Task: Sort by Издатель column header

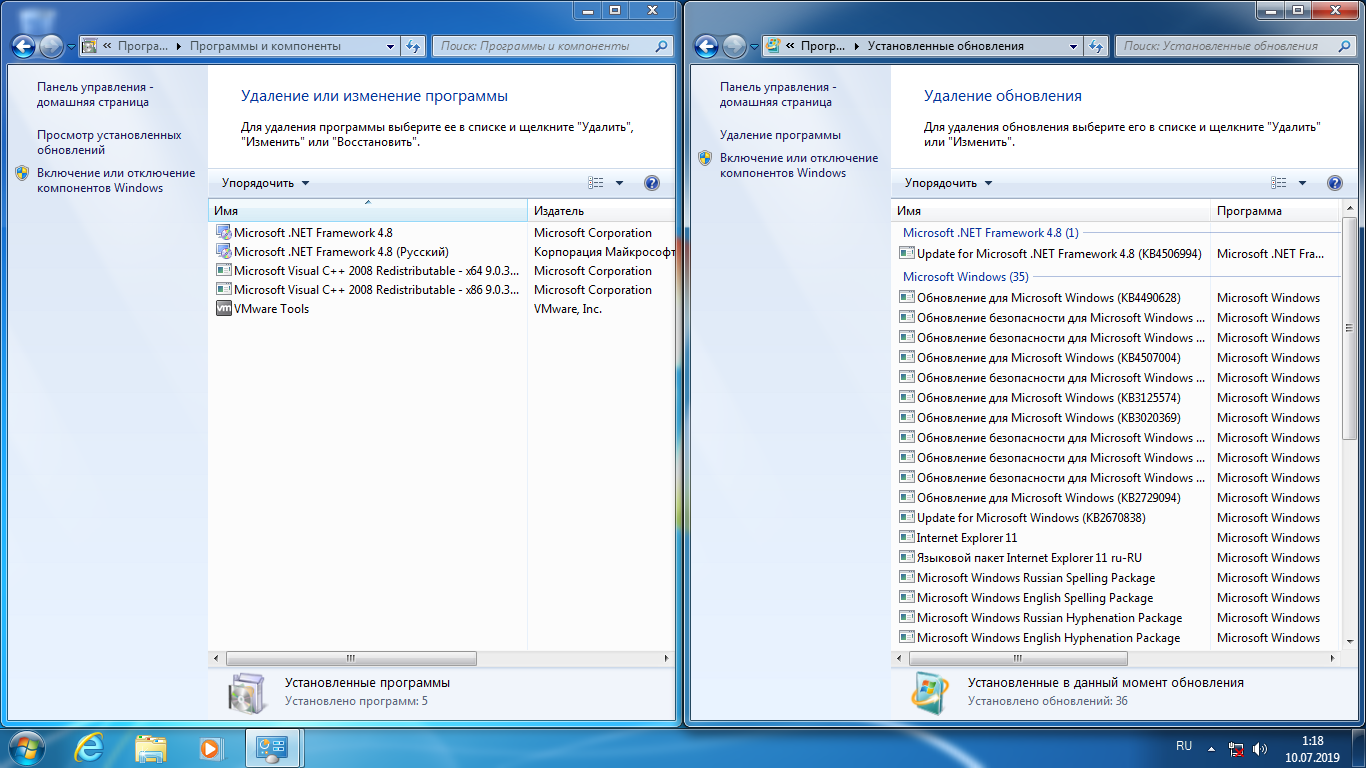Action: click(601, 211)
